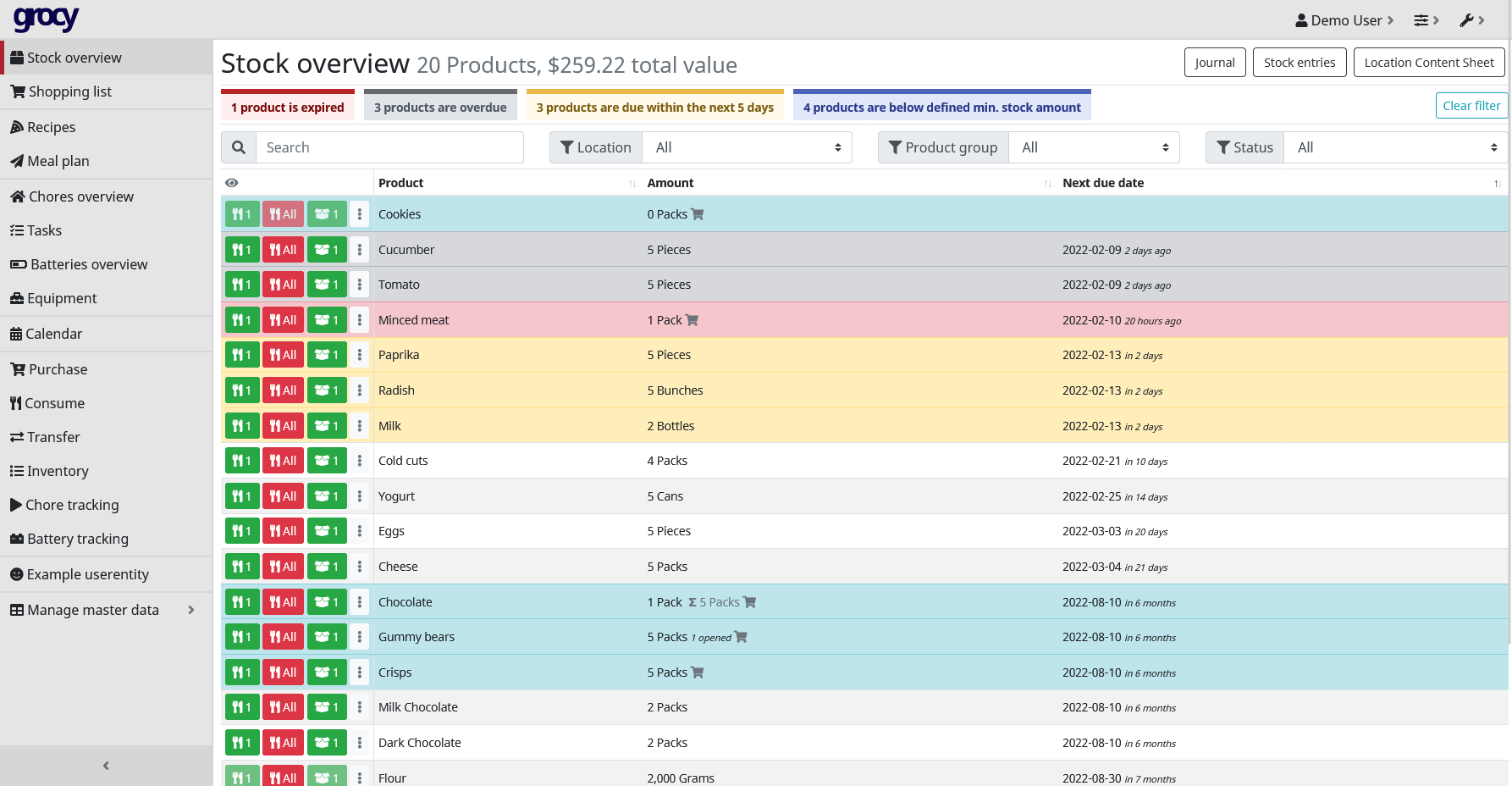Open the more-actions menu for Eggs
The height and width of the screenshot is (786, 1512).
pos(360,531)
